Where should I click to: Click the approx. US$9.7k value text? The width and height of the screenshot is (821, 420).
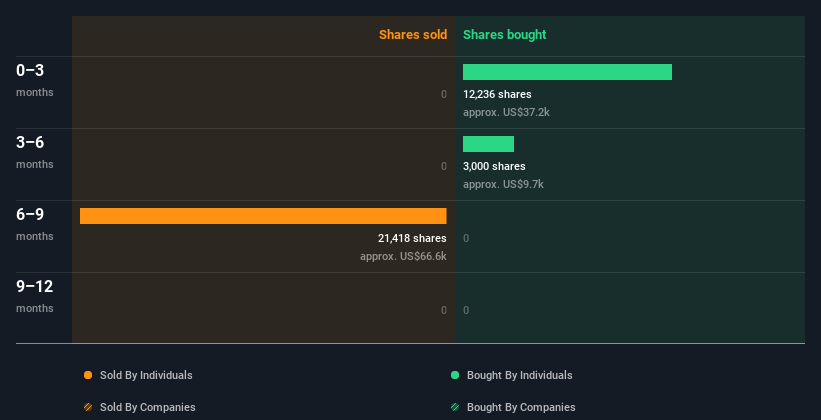pyautogui.click(x=503, y=184)
